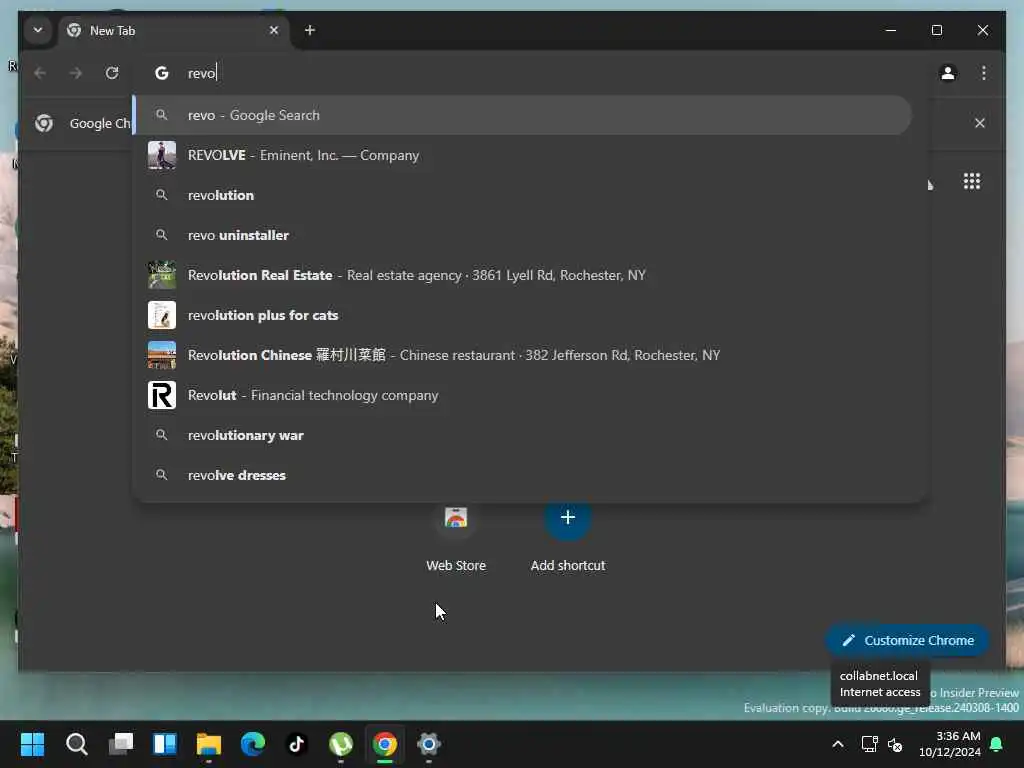Open the Chrome profile avatar icon
1024x768 pixels.
coord(948,73)
